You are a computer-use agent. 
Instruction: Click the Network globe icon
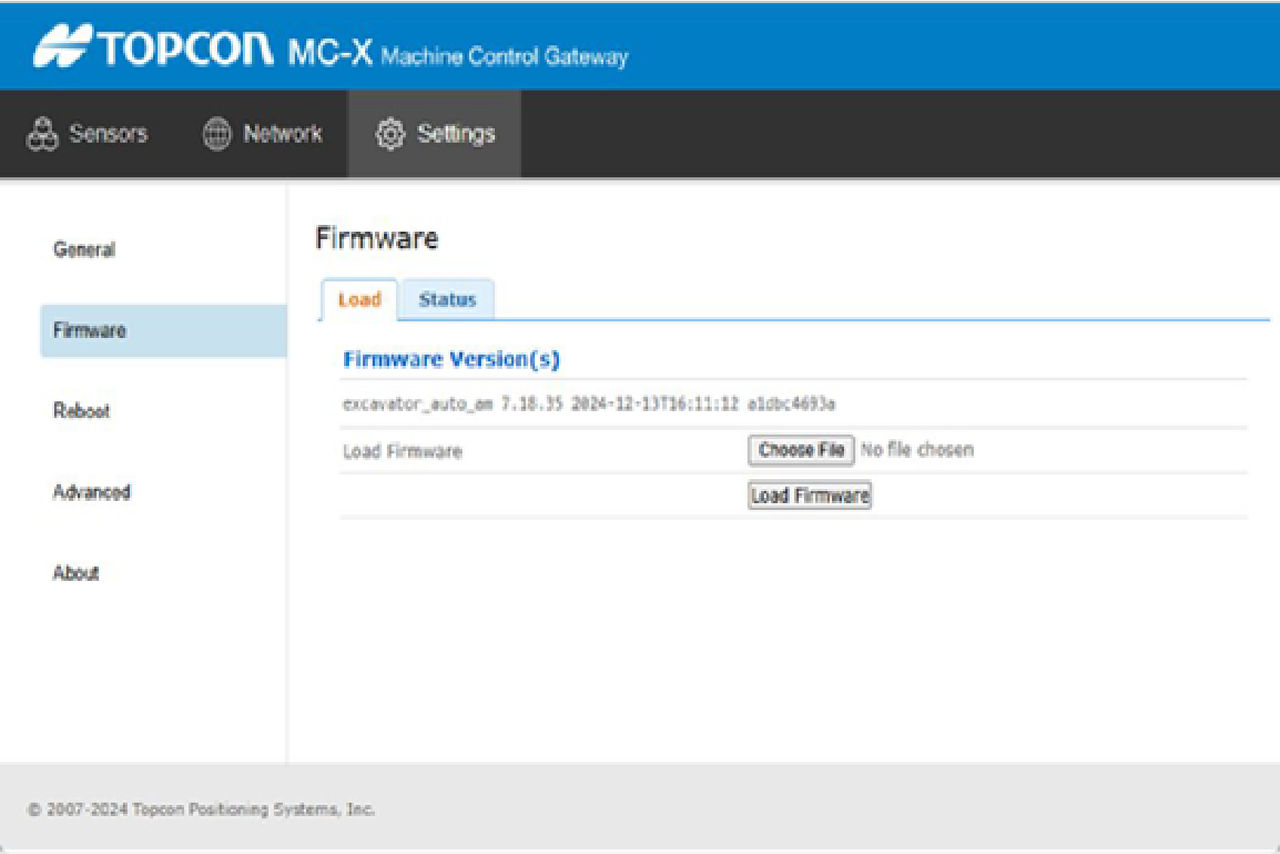[x=217, y=134]
